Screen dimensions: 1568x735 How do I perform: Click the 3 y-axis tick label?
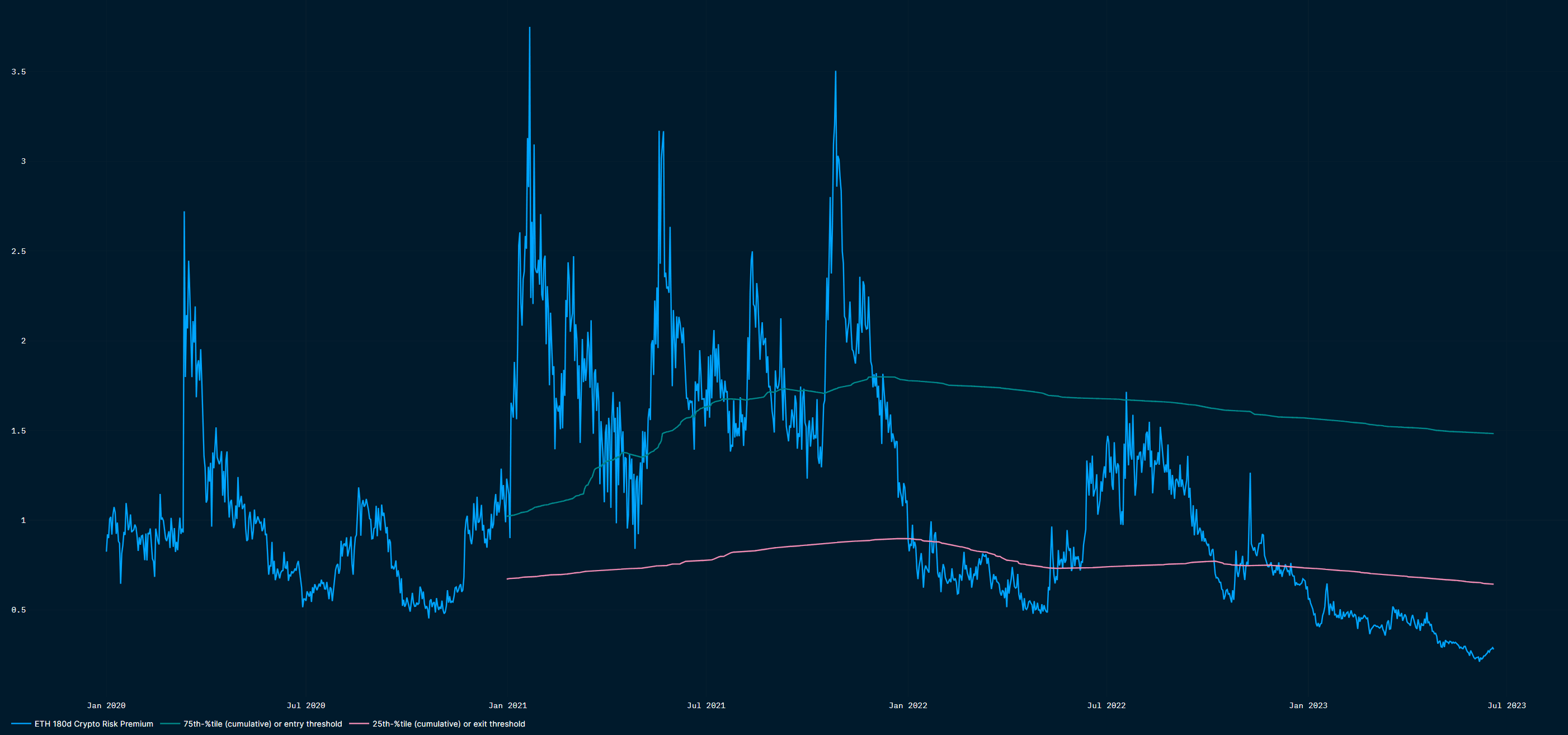coord(23,161)
